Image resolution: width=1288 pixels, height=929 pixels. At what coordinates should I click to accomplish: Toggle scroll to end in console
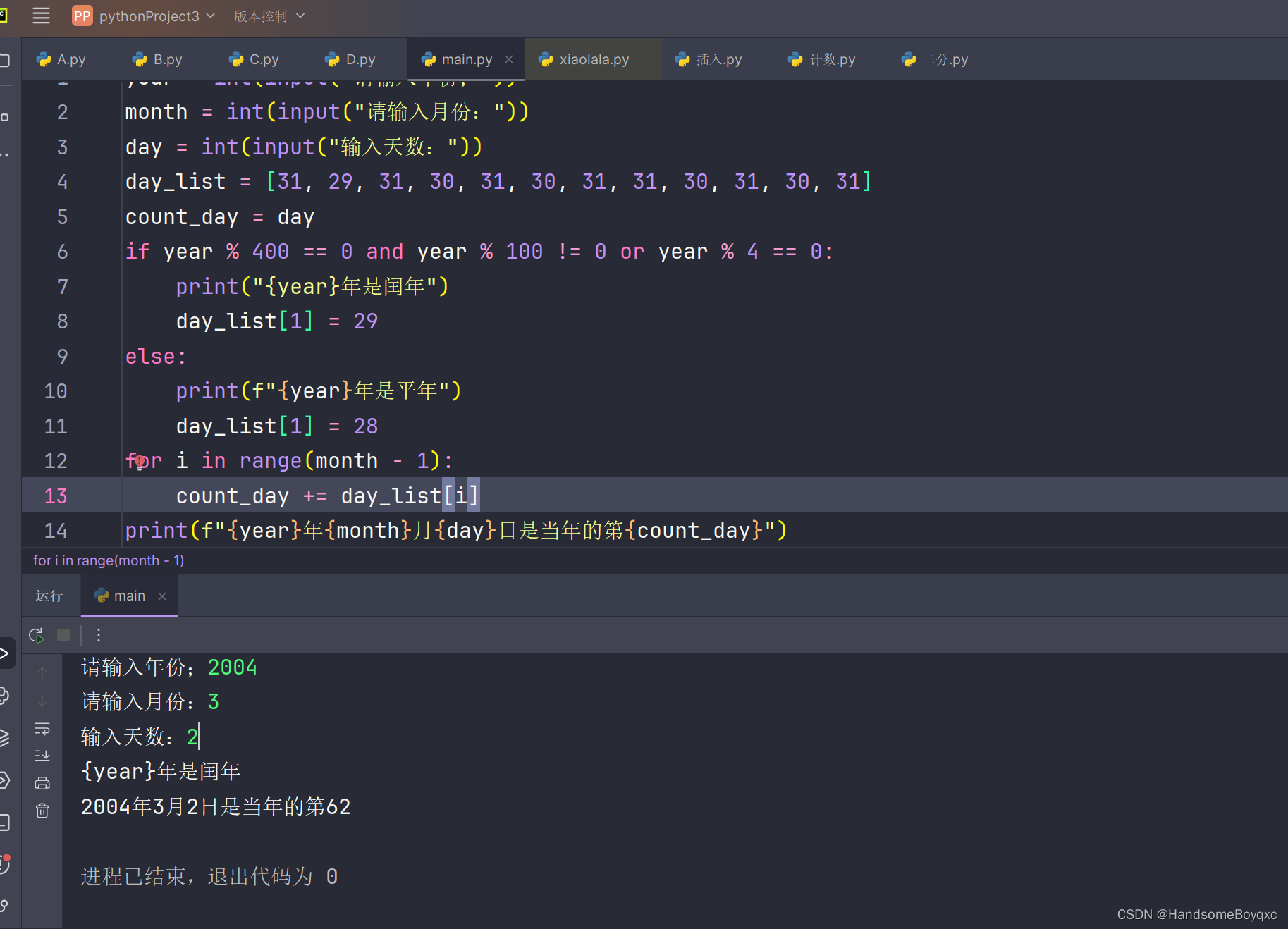[42, 755]
